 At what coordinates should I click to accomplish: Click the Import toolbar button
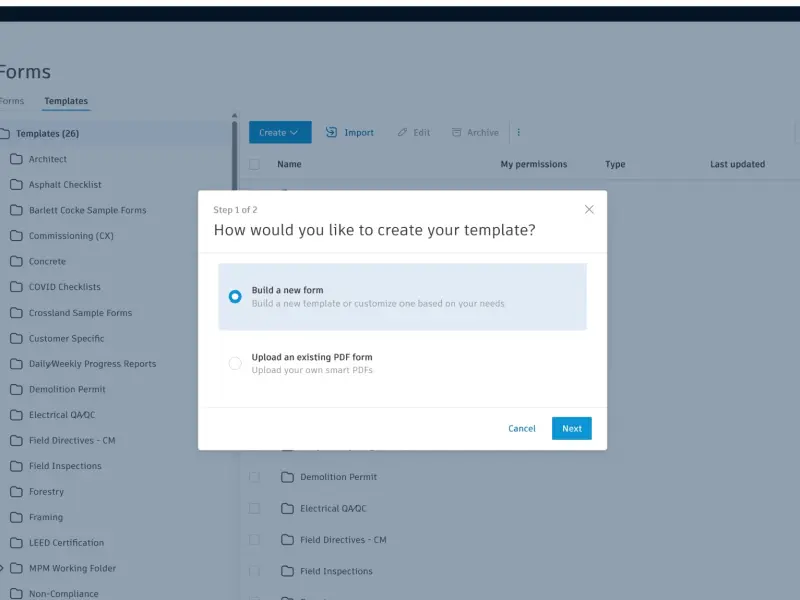[349, 132]
